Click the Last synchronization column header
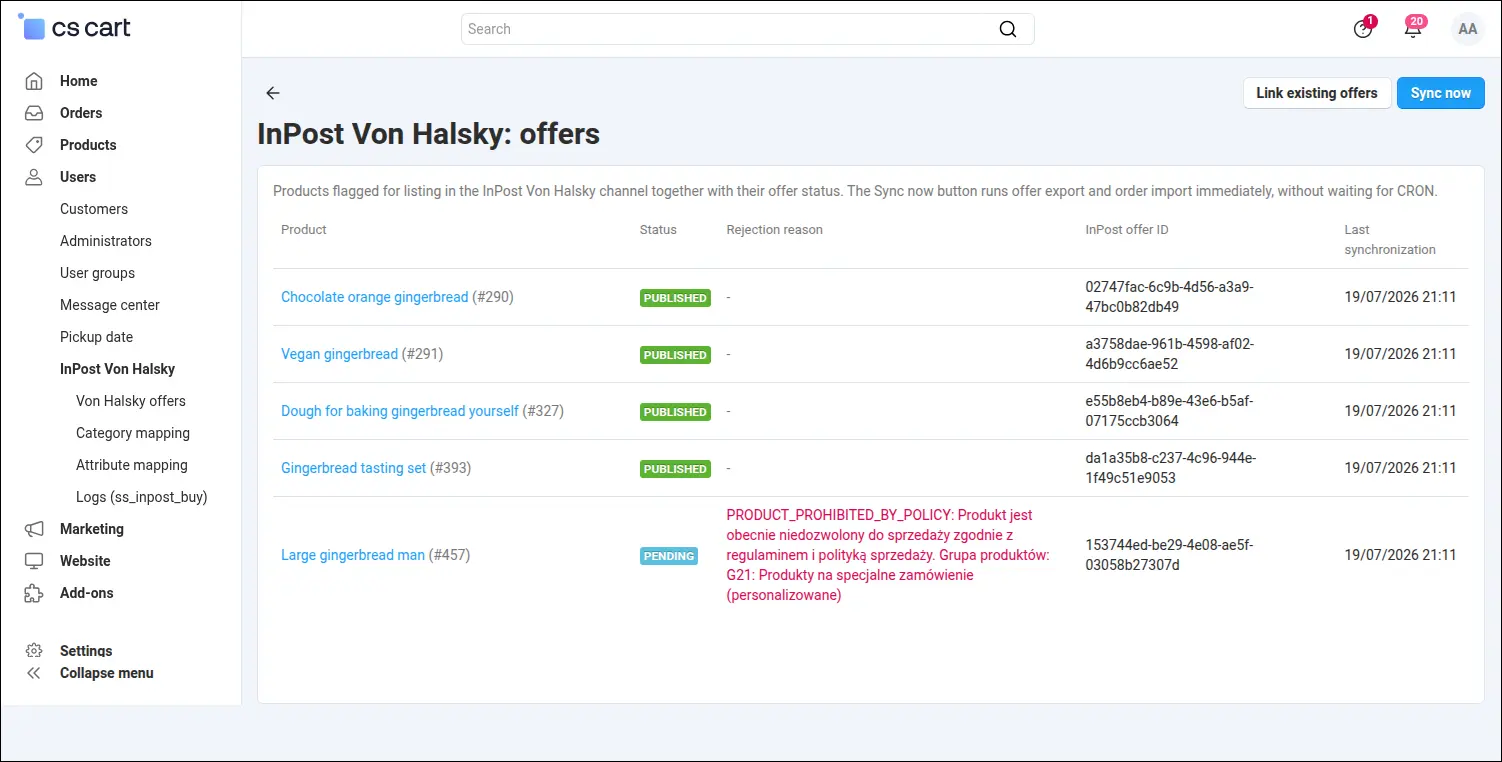This screenshot has height=762, width=1502. tap(1390, 240)
